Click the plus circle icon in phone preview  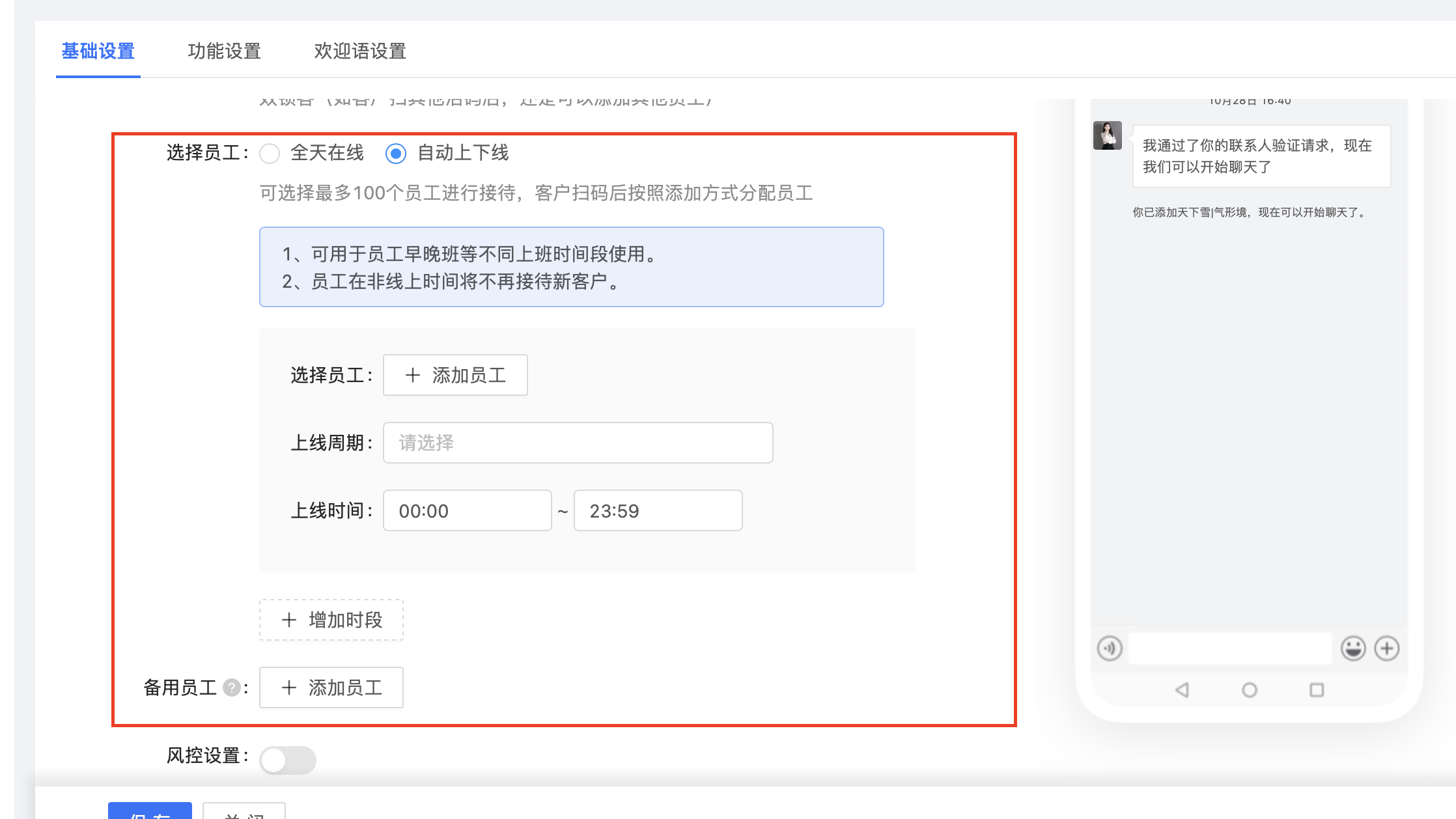point(1387,648)
